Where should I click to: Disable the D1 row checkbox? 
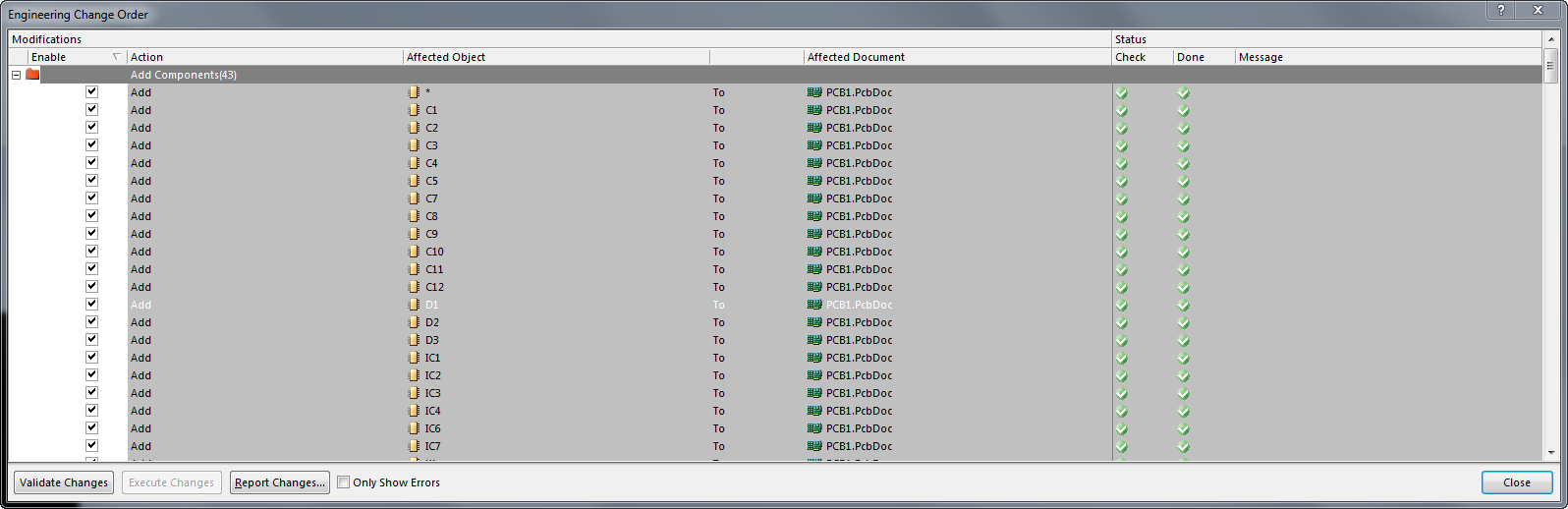(91, 304)
